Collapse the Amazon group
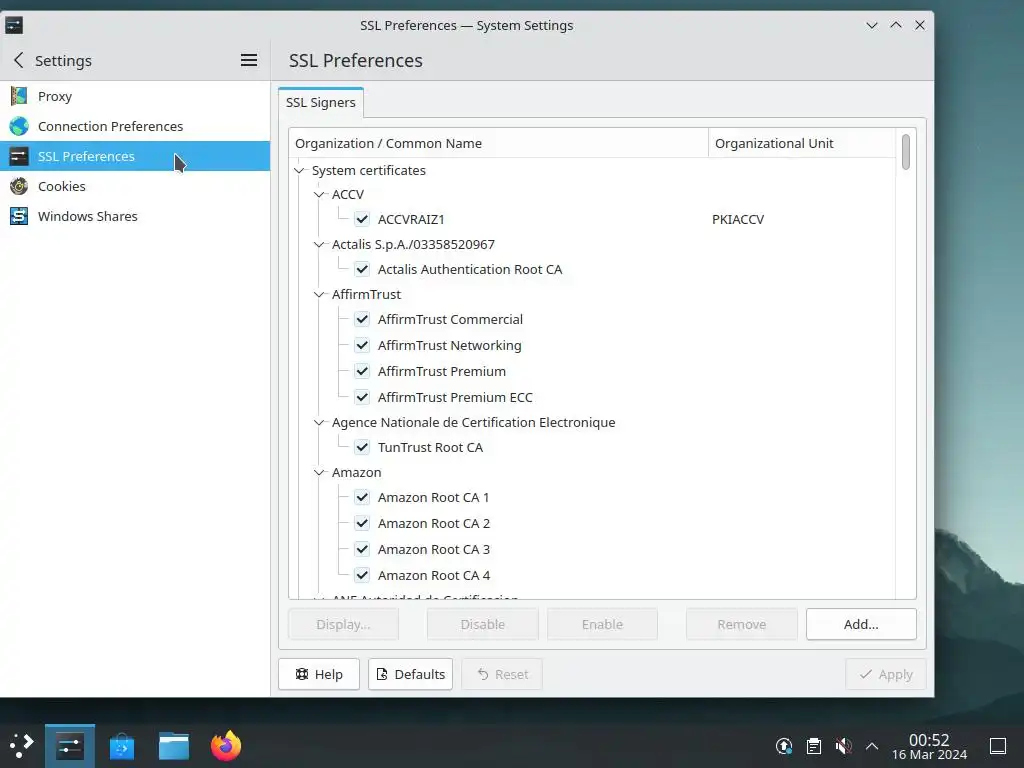Viewport: 1024px width, 768px height. pos(319,472)
